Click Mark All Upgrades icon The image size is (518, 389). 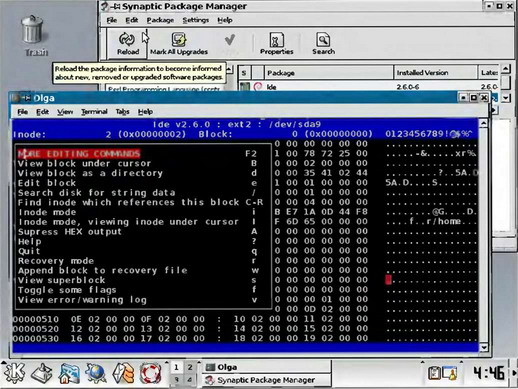click(179, 39)
